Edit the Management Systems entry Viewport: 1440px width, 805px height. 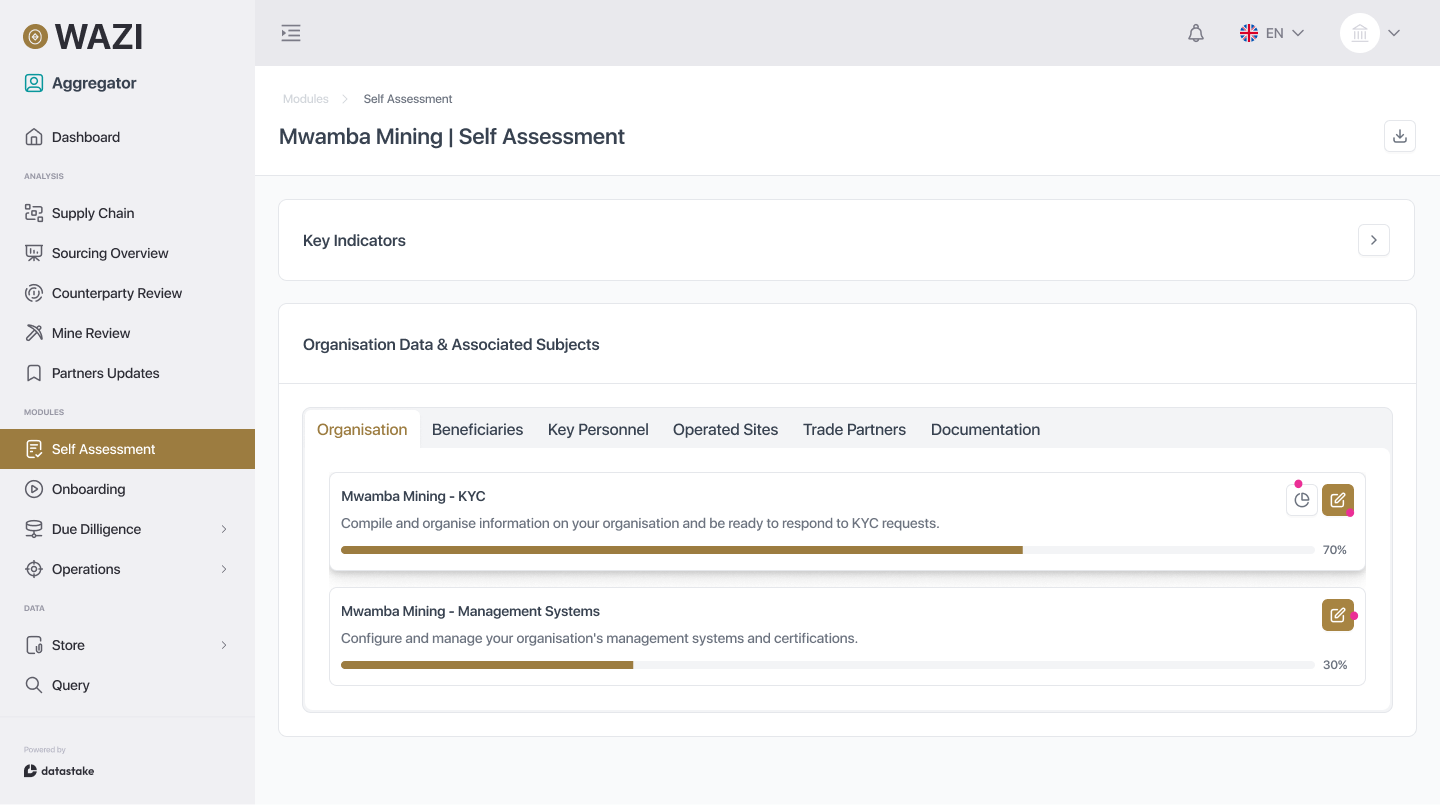point(1338,615)
